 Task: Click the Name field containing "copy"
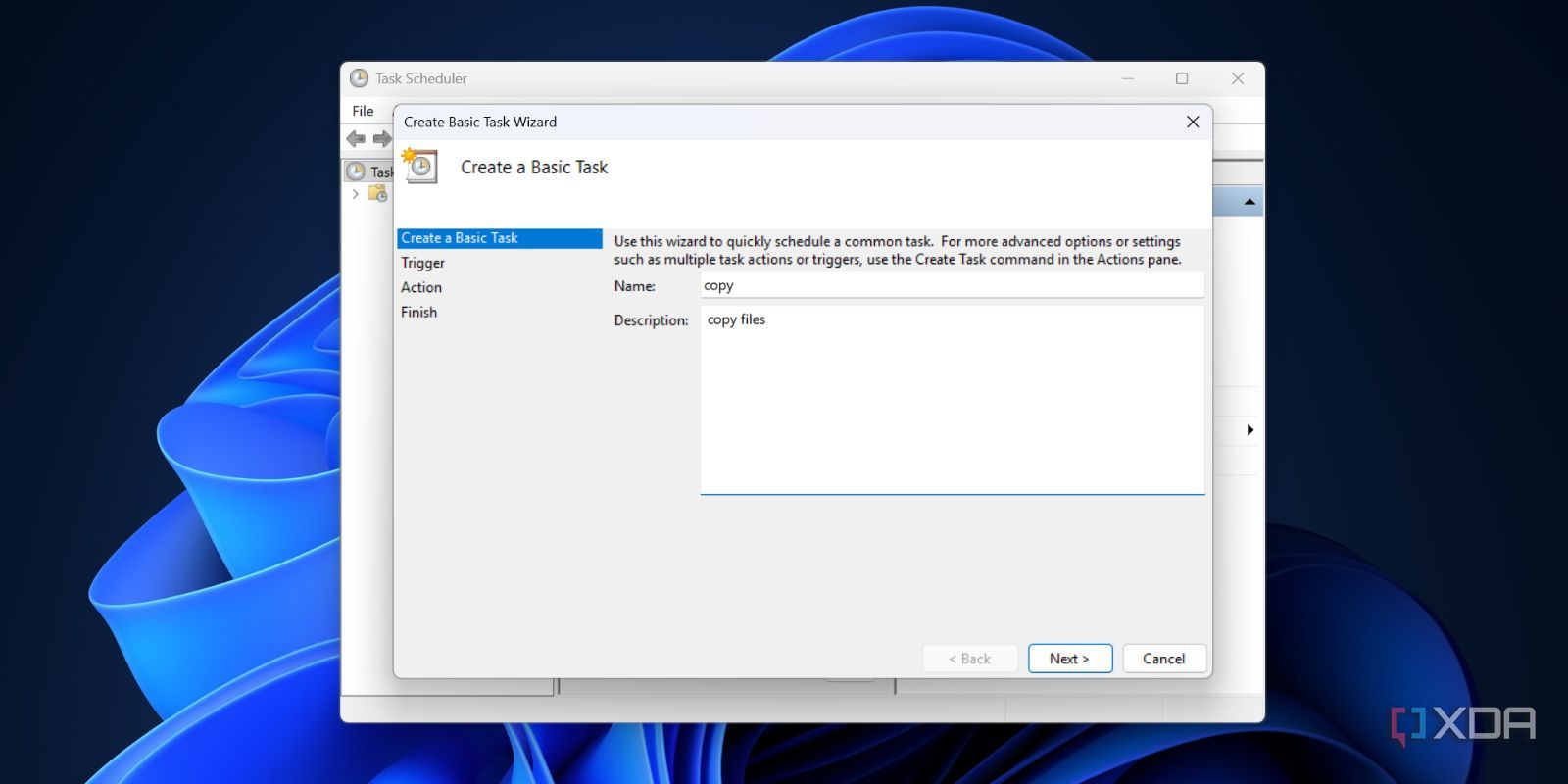pyautogui.click(x=951, y=285)
